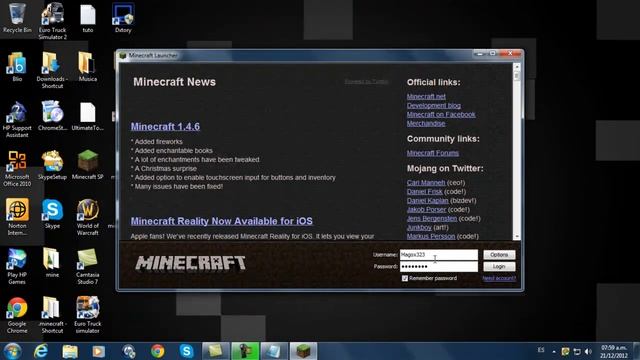Open Euro Truck Simulator desktop shortcut
The height and width of the screenshot is (360, 640).
coord(88,315)
